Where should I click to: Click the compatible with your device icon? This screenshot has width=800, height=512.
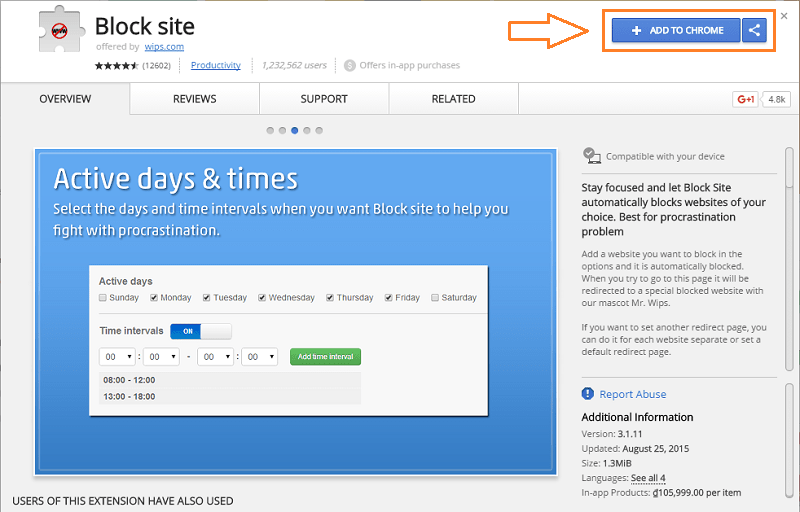592,156
